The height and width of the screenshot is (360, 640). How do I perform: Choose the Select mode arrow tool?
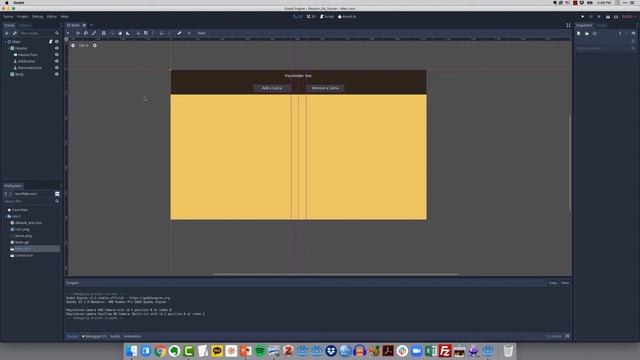[x=69, y=33]
